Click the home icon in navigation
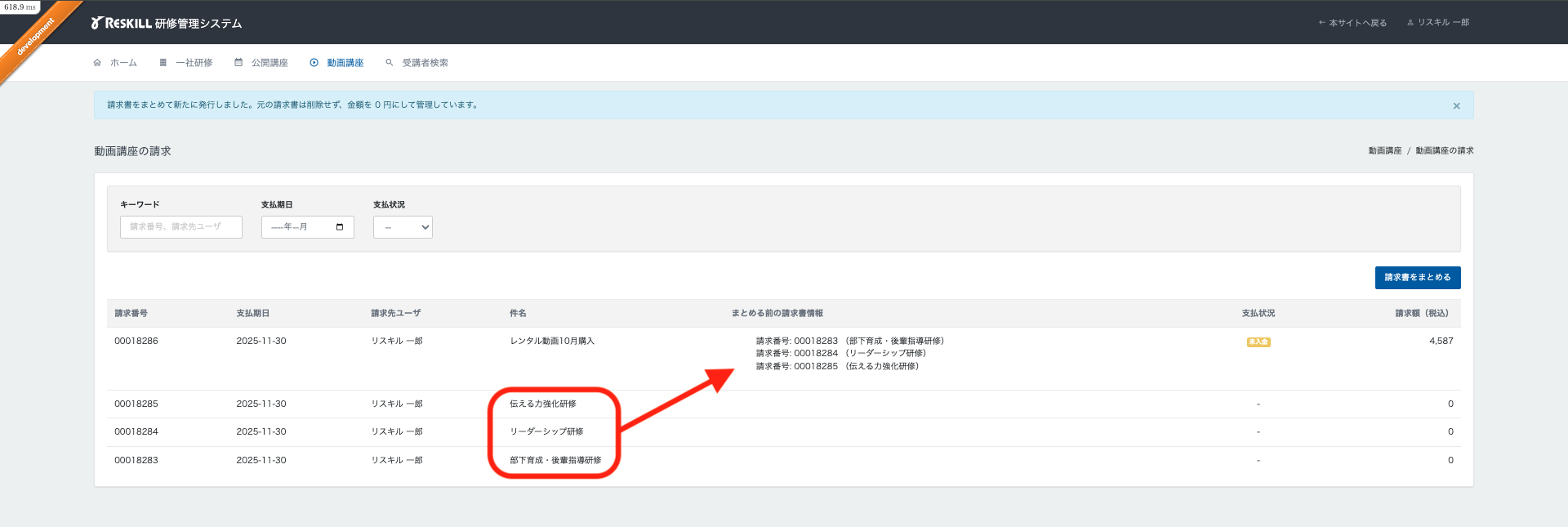Screen dimensions: 1568x527 97,63
